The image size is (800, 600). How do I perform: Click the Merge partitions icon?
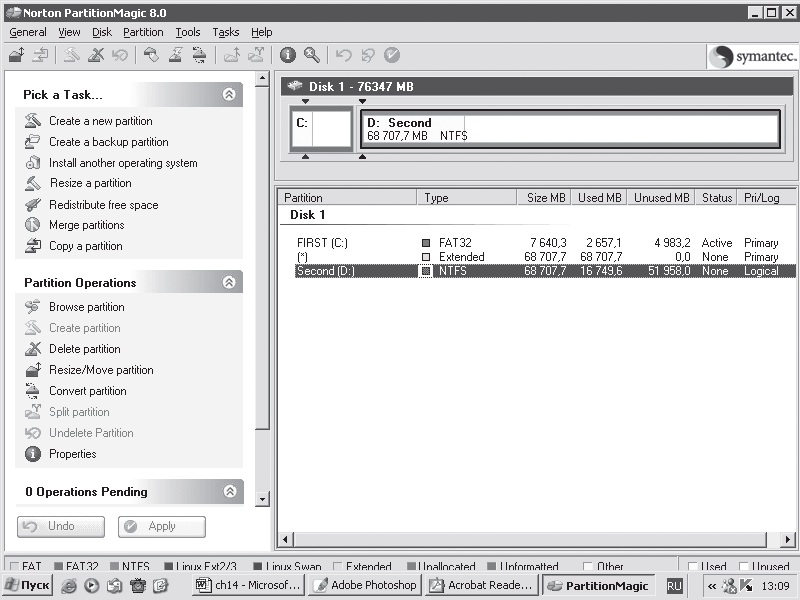tap(33, 225)
